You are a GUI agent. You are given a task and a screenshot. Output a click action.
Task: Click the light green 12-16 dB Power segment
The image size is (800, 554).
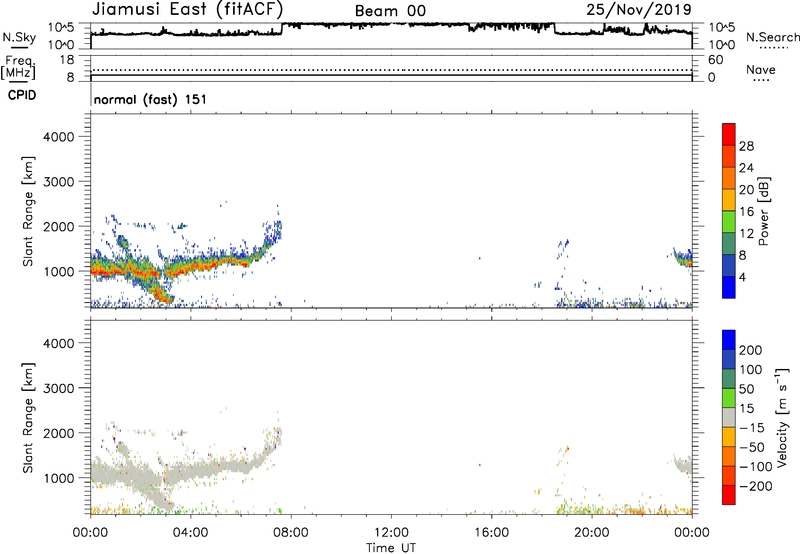[729, 221]
